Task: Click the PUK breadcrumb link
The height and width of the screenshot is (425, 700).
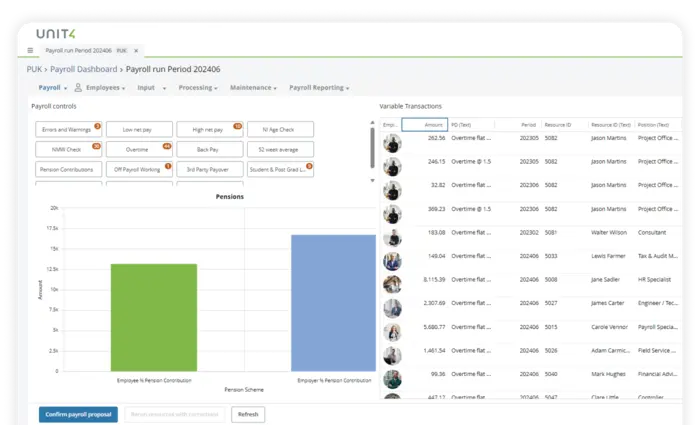Action: 34,69
